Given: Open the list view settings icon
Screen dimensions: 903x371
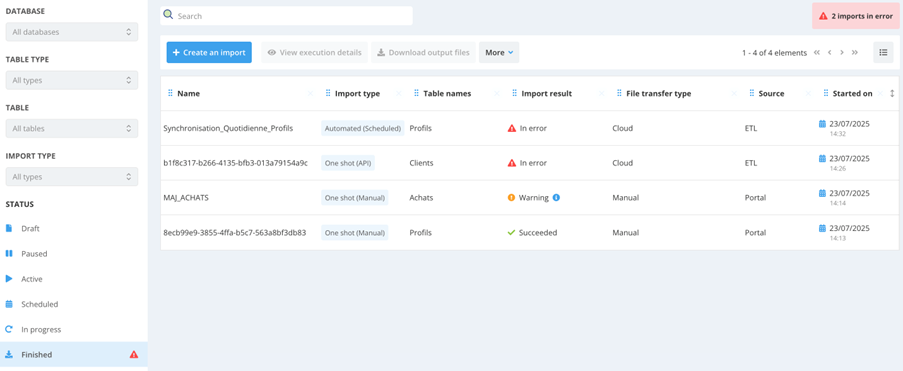Looking at the screenshot, I should tap(883, 52).
